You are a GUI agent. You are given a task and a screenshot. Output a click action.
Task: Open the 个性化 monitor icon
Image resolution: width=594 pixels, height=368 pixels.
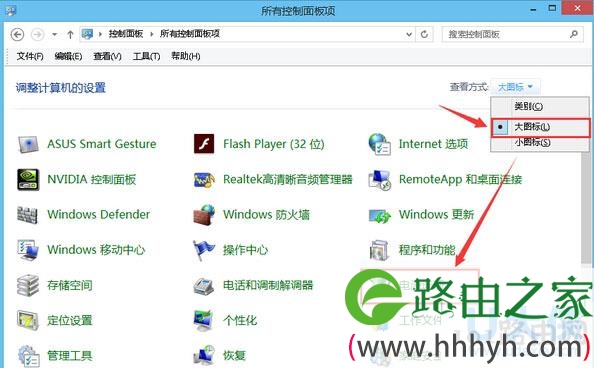pos(204,321)
